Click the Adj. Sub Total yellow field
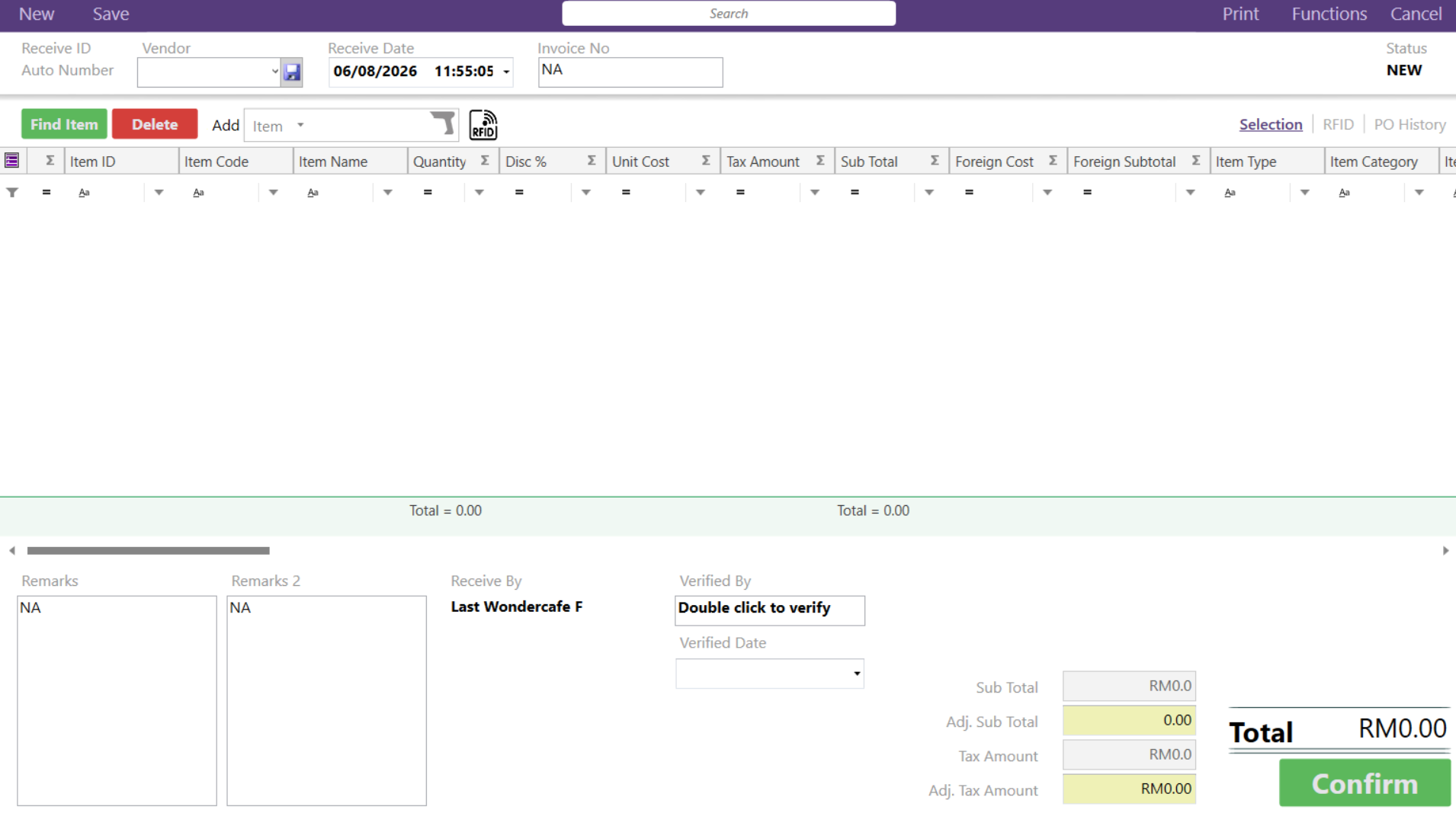The image size is (1456, 813). [1129, 720]
